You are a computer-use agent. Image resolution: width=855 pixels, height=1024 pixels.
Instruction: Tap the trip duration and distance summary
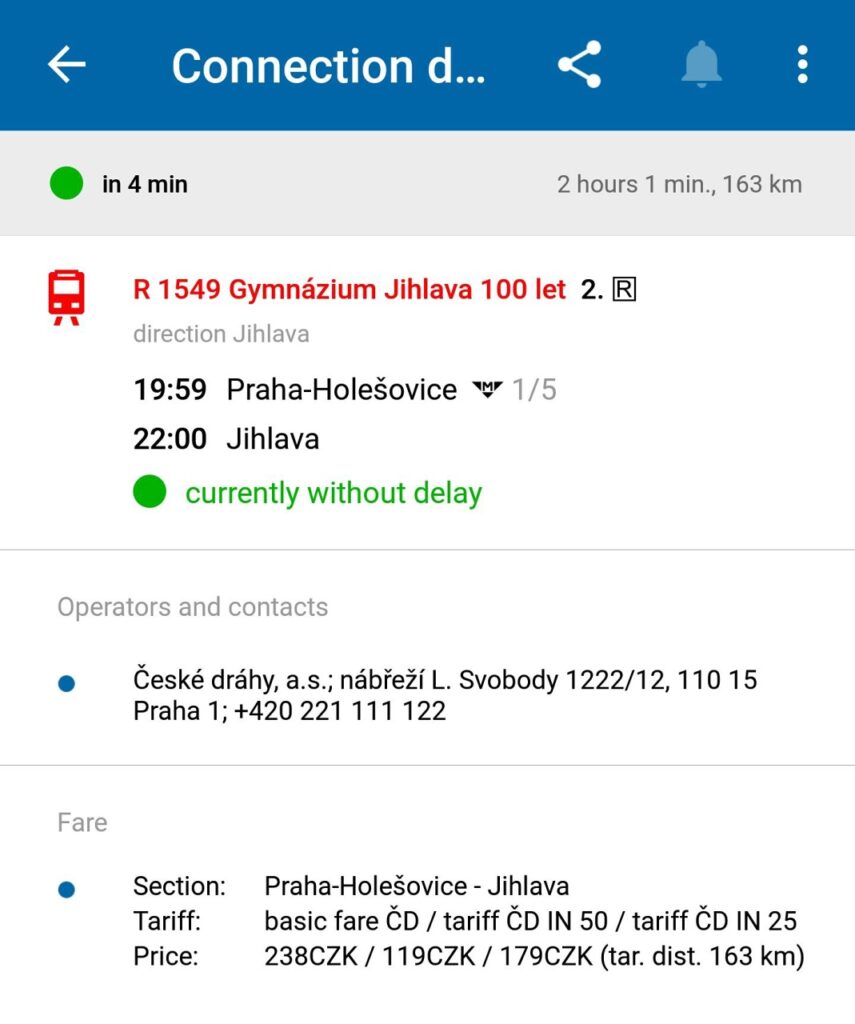[679, 184]
